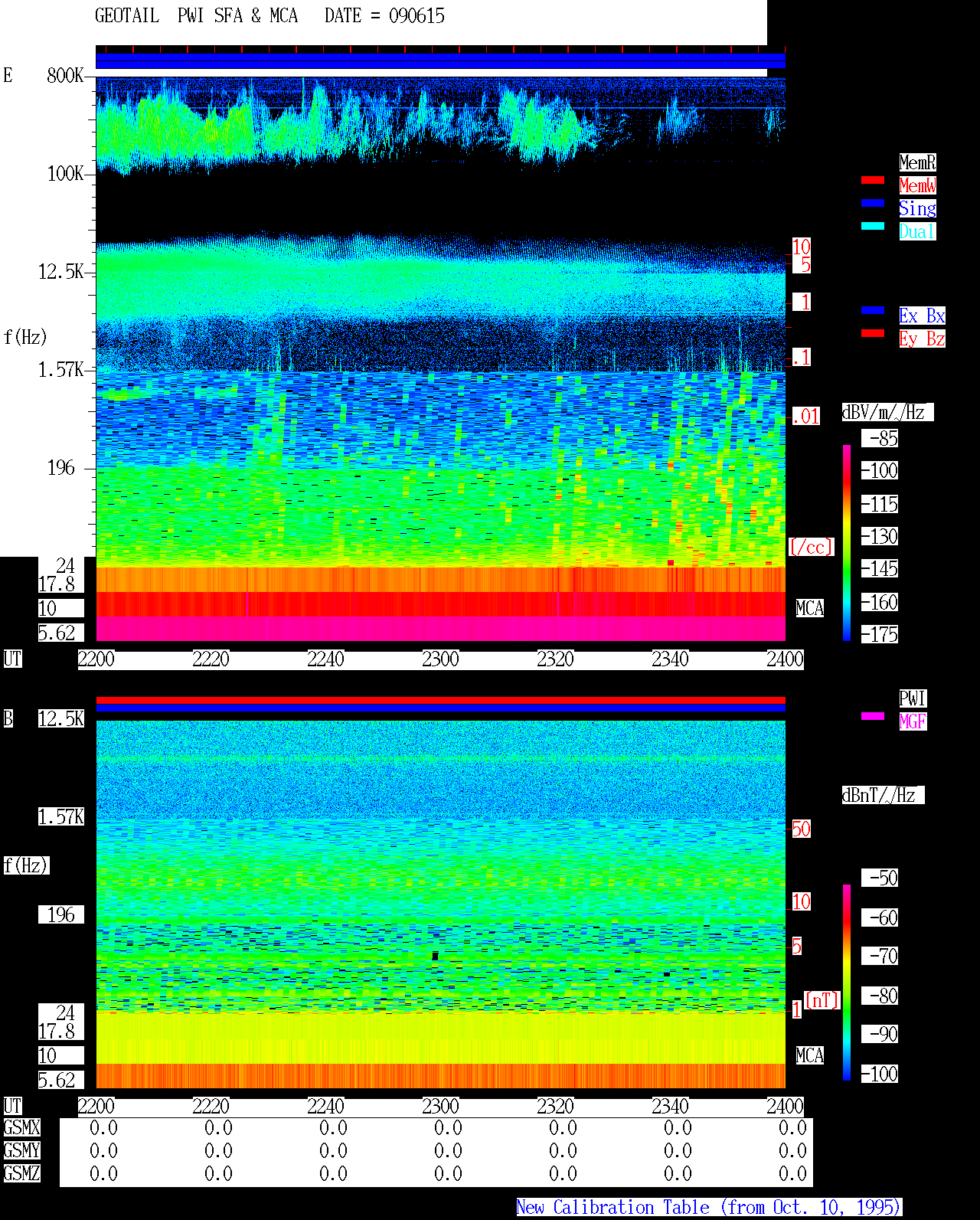Image resolution: width=980 pixels, height=1220 pixels.
Task: Click the [/cc] density unit label
Action: pyautogui.click(x=811, y=548)
